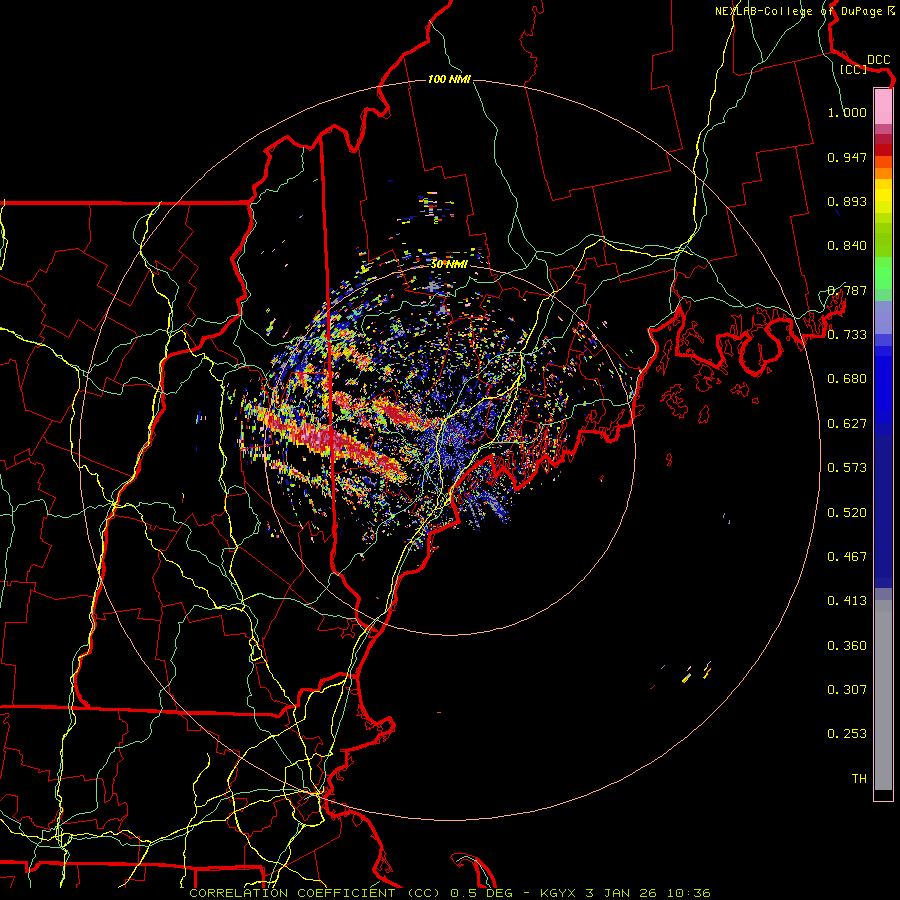This screenshot has height=900, width=900.
Task: Click the 0.360 legend value
Action: 847,646
